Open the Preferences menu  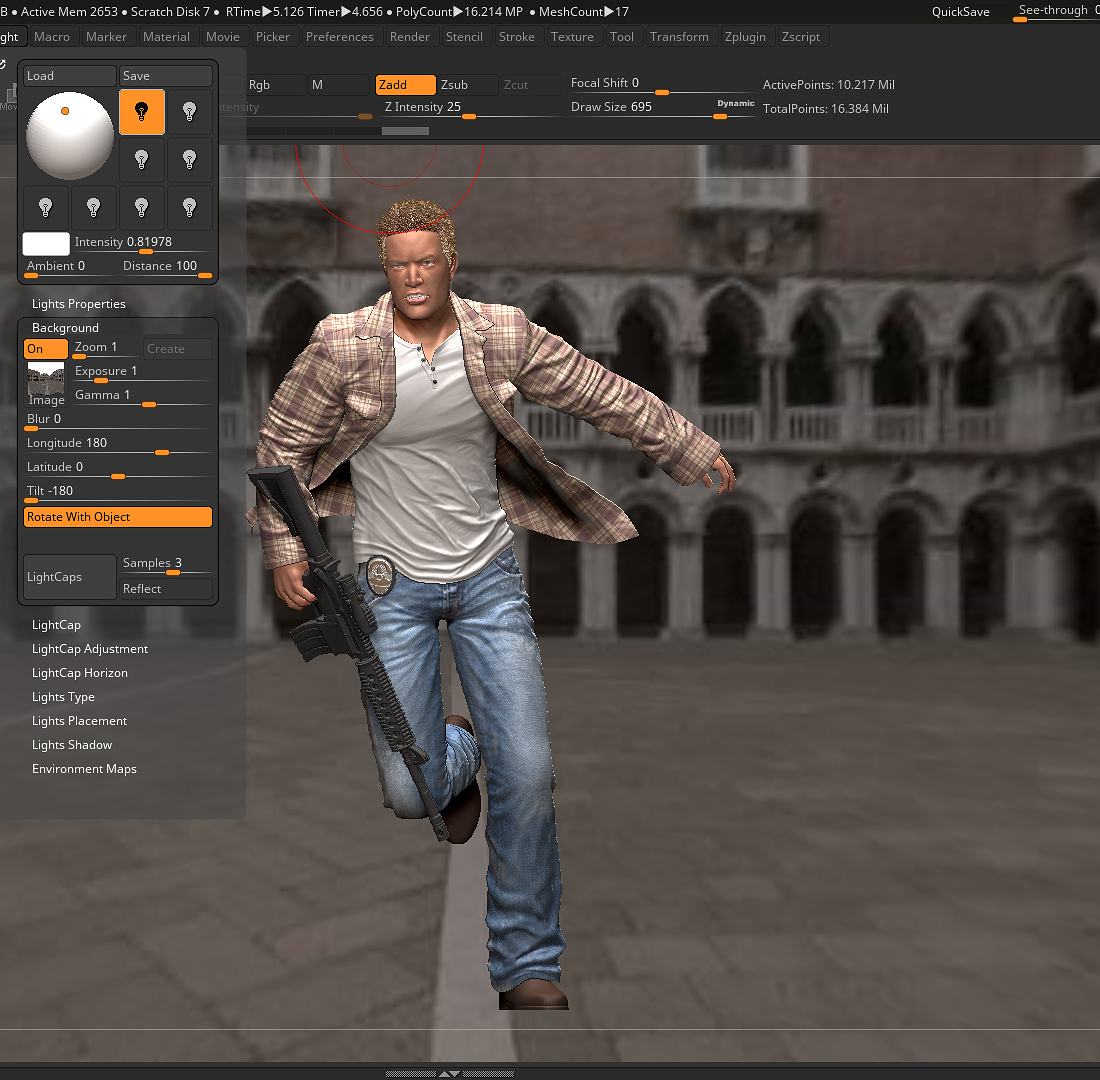(x=340, y=36)
